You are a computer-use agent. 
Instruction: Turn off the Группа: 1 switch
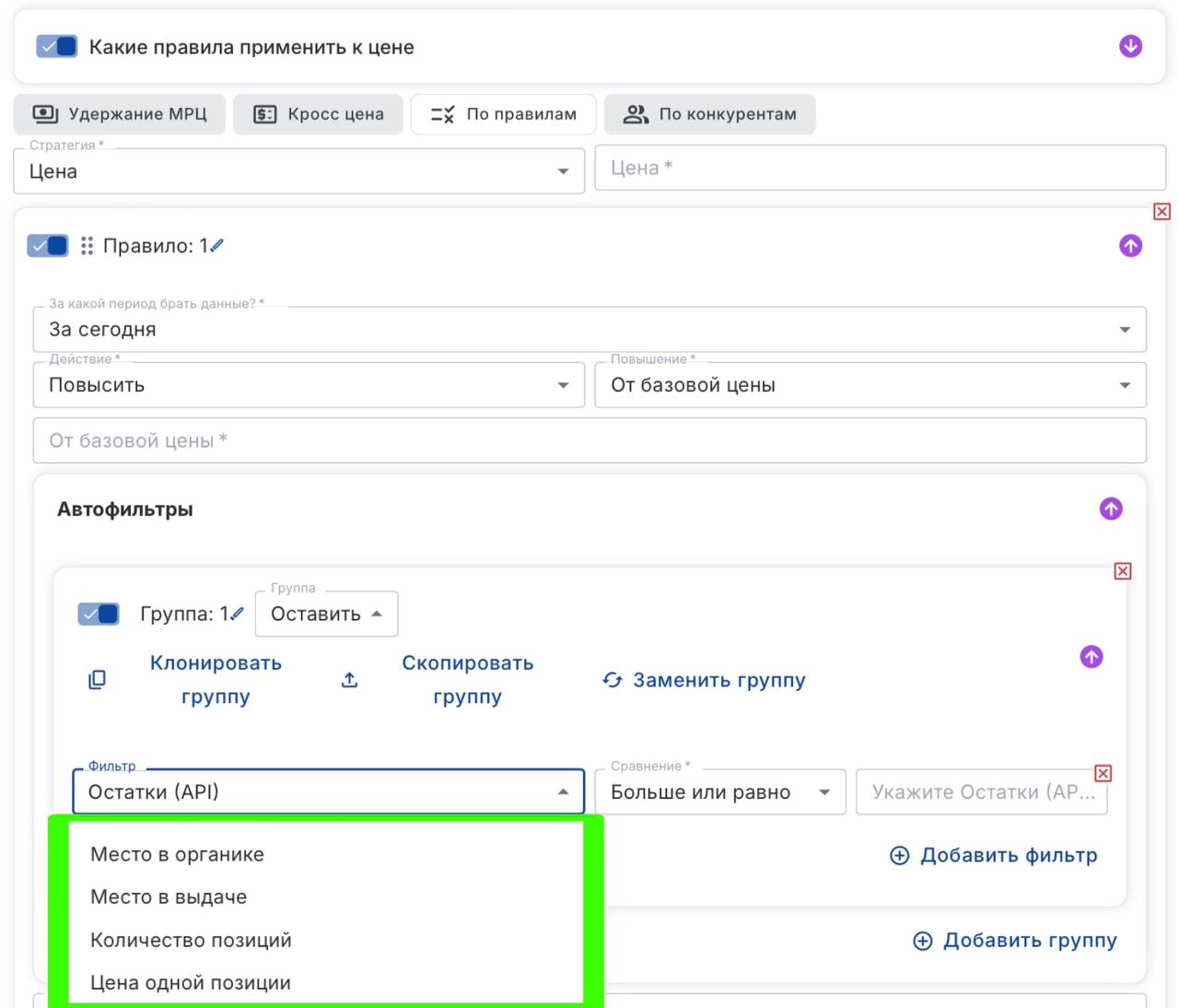[x=99, y=614]
